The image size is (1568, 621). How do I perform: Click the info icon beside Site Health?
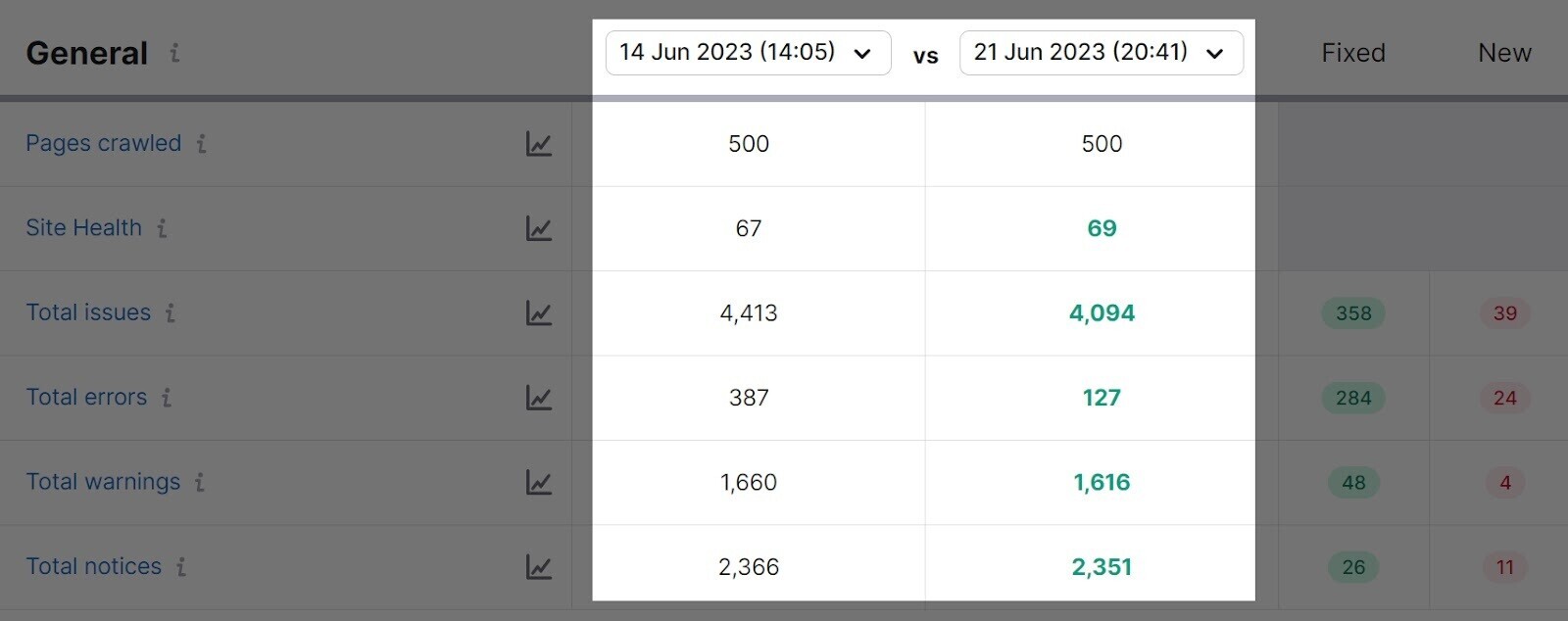click(x=163, y=228)
